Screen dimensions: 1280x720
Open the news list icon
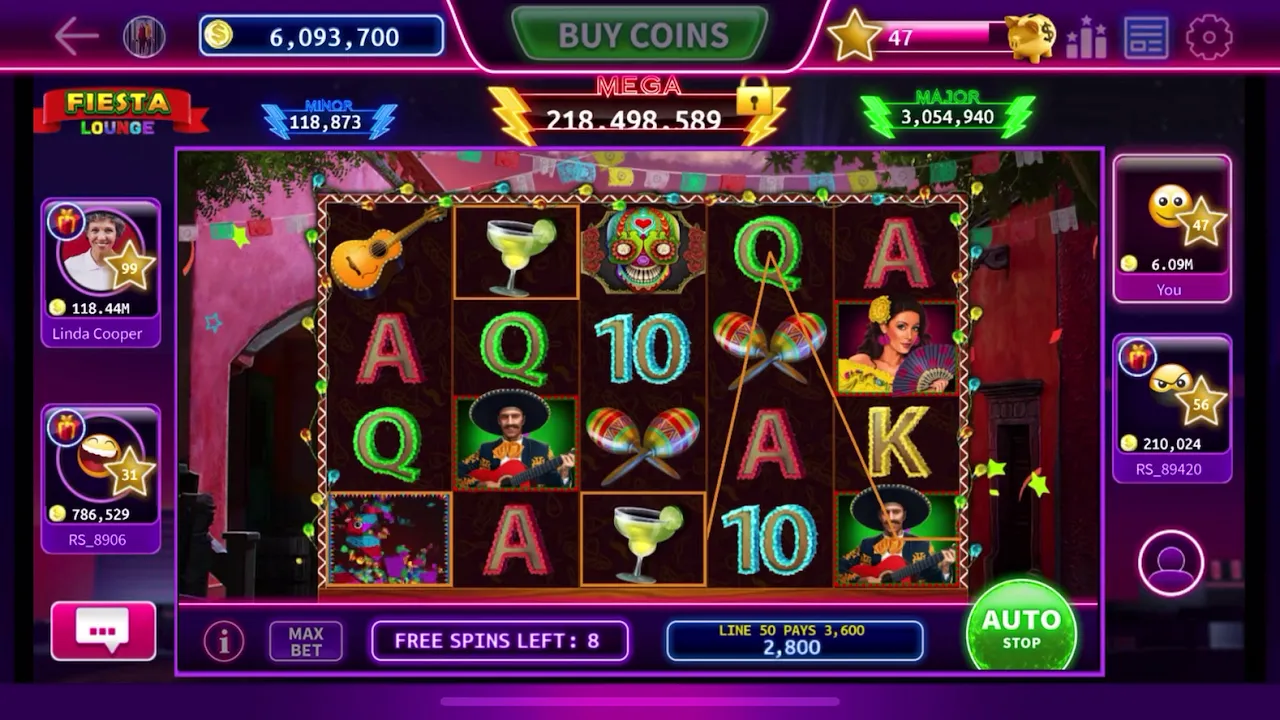[1146, 38]
